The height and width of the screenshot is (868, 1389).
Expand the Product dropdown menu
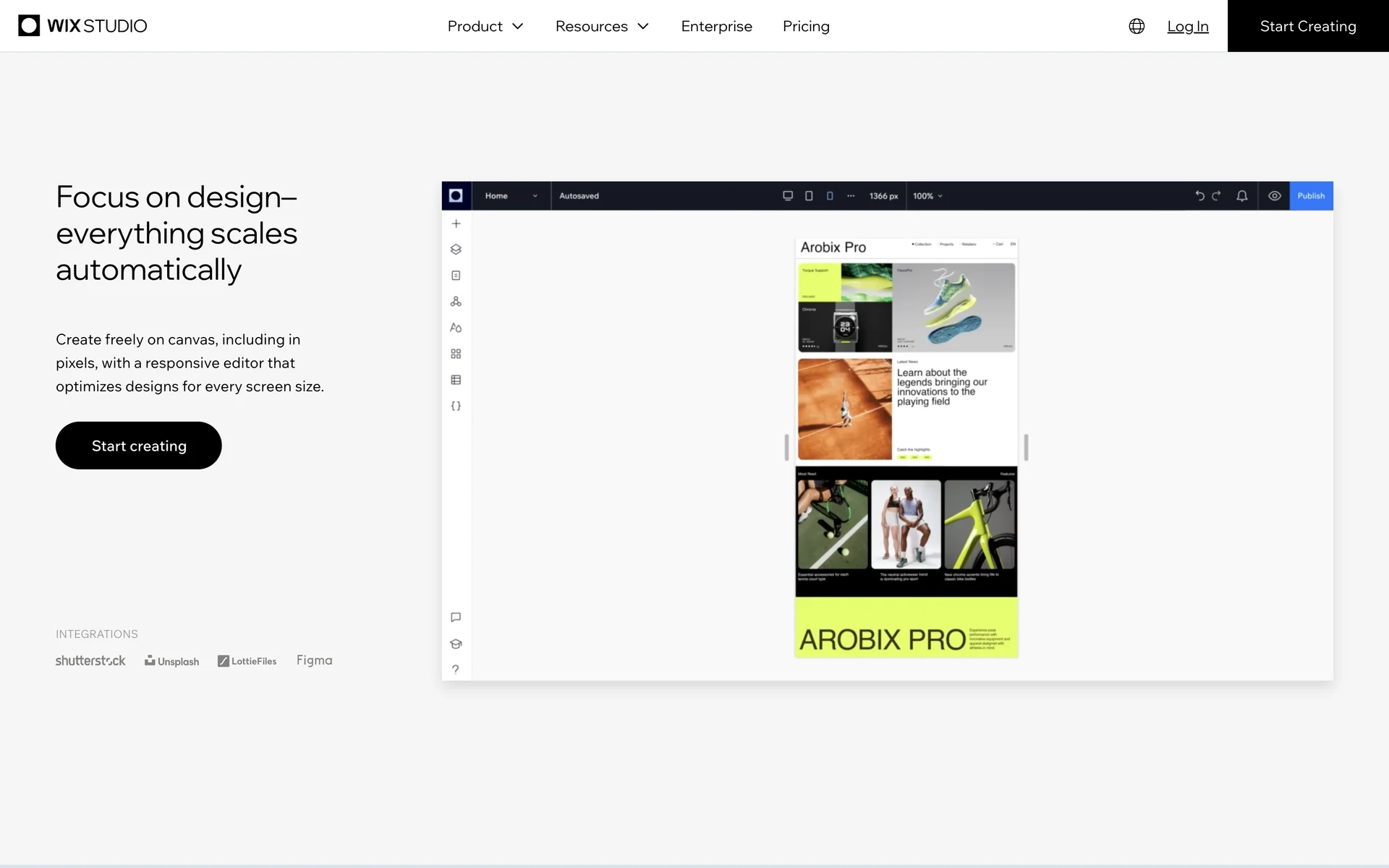[485, 26]
